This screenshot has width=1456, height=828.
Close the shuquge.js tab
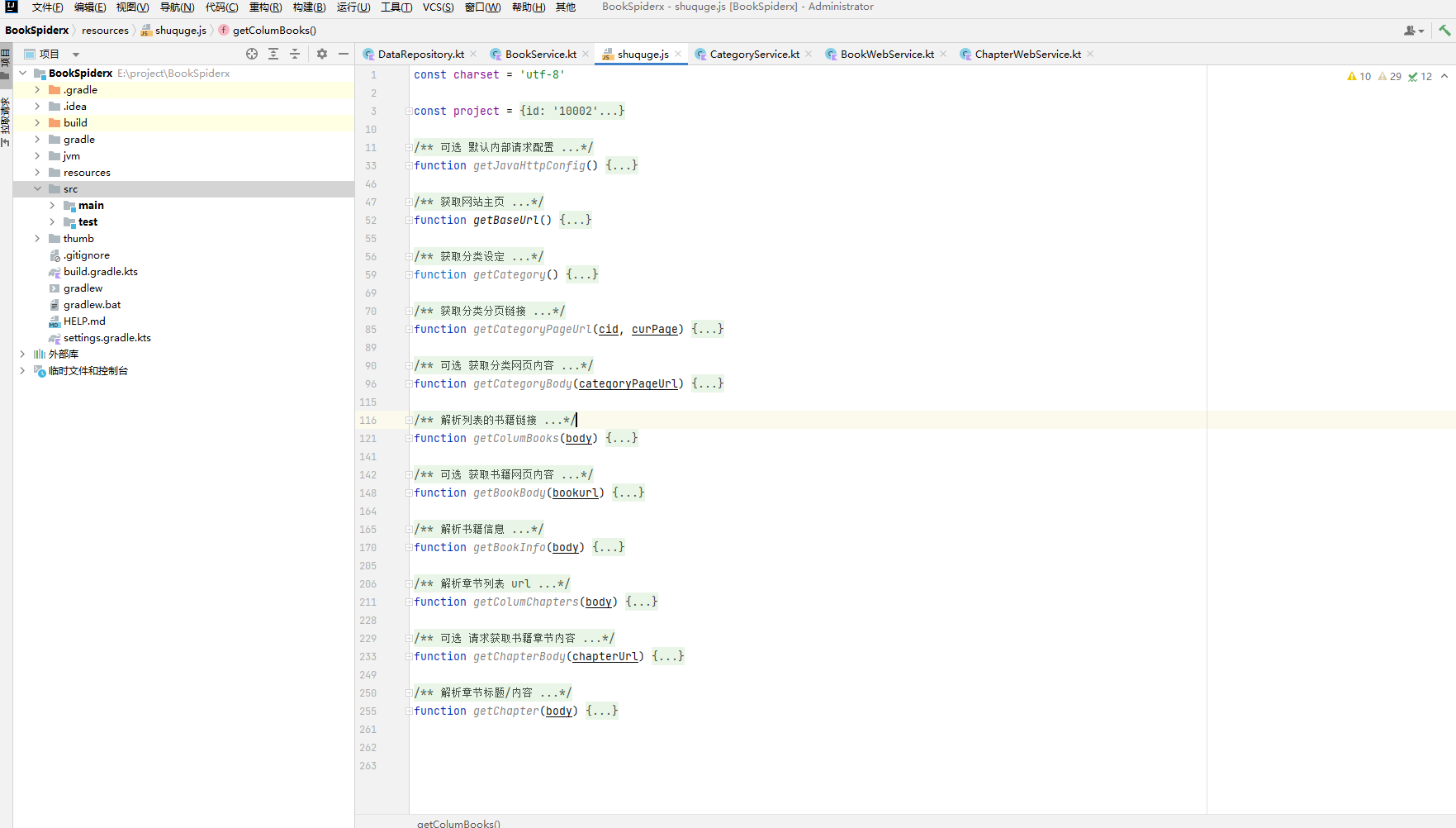(x=678, y=54)
